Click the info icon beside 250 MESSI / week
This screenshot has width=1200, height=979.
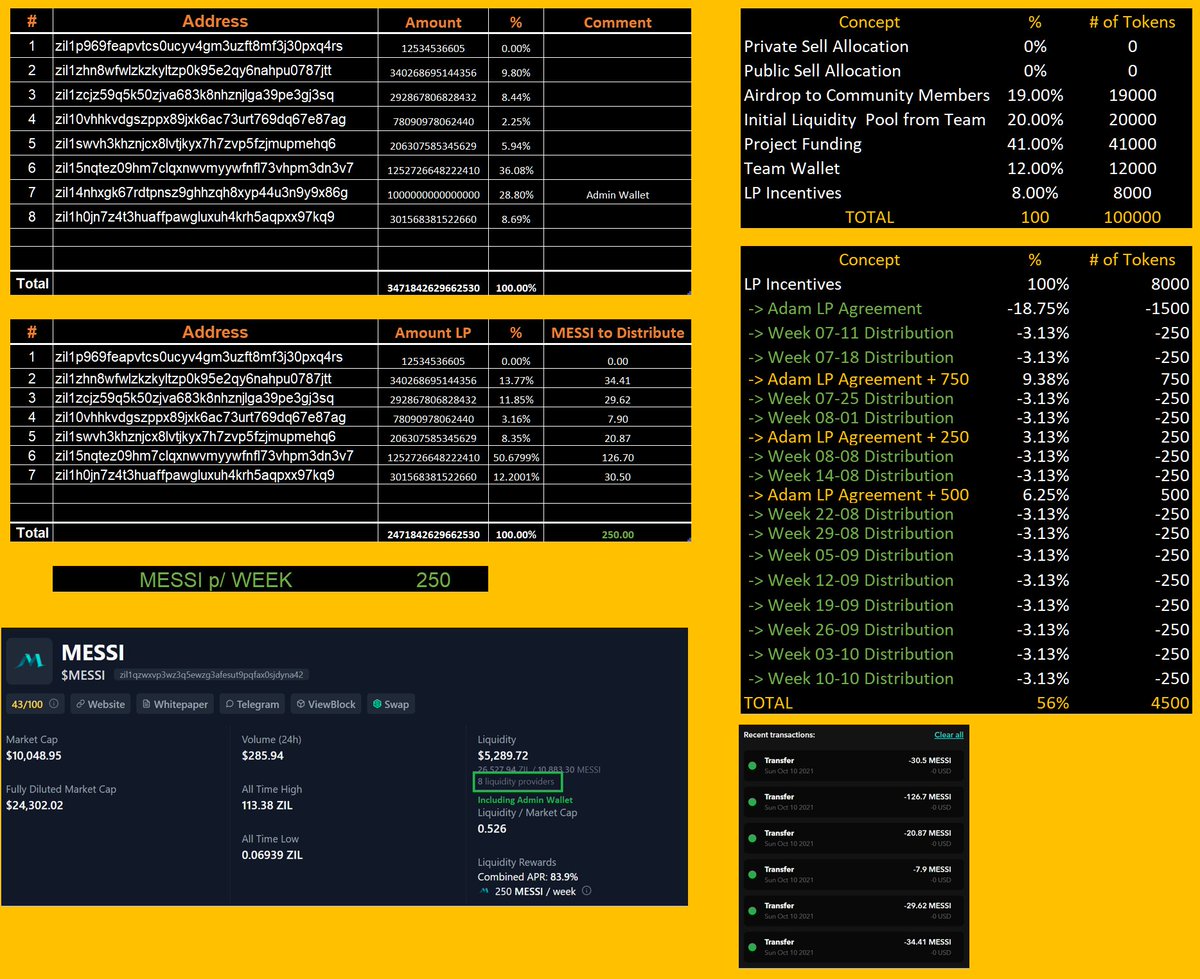pyautogui.click(x=586, y=891)
